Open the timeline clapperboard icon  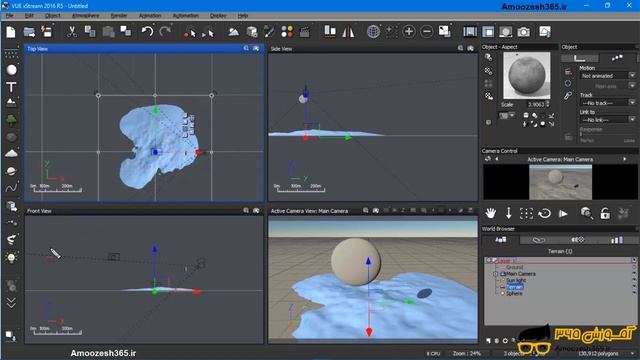(x=305, y=32)
